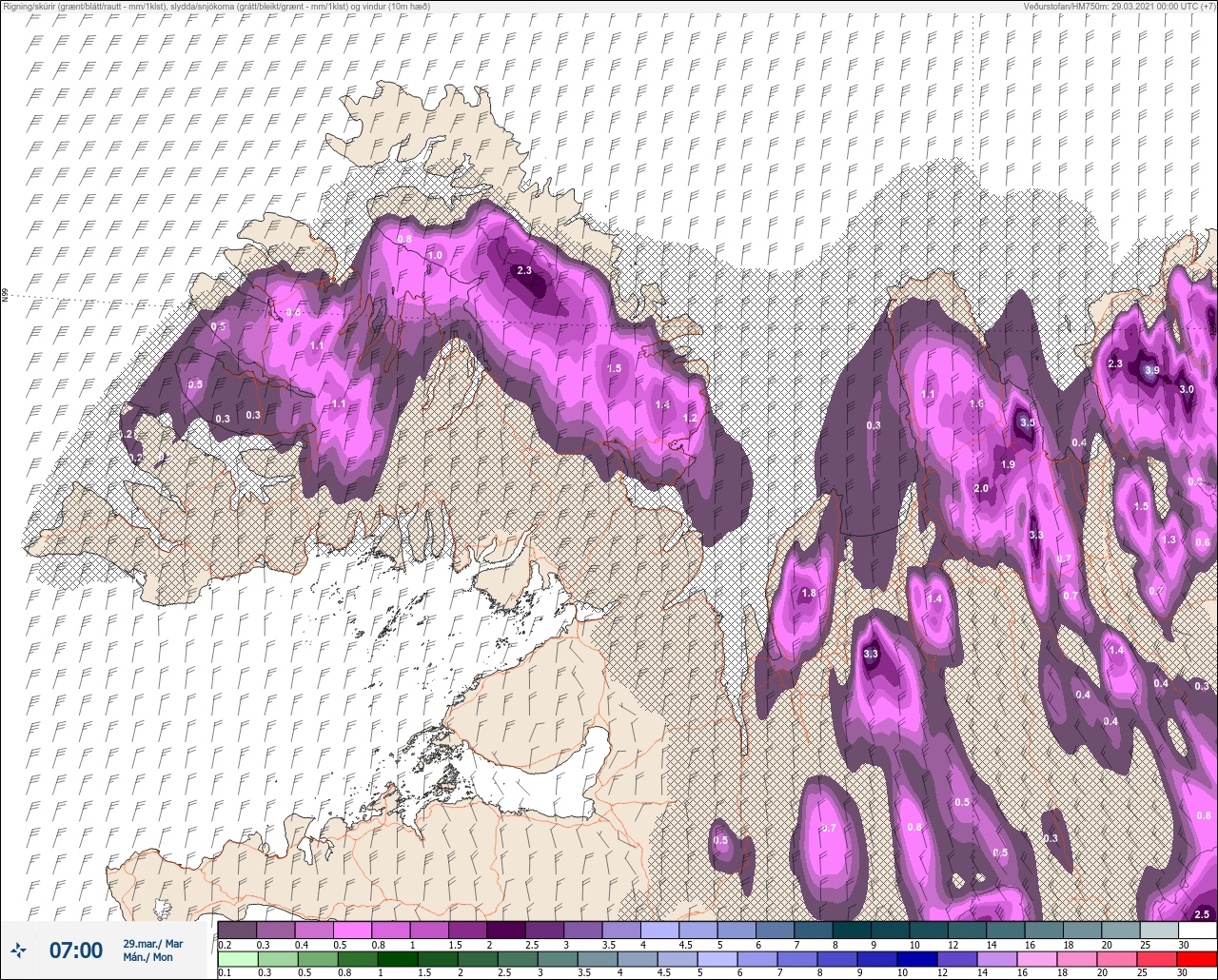Pick the darkest purple snow swatch between 2 and 2.5
The height and width of the screenshot is (980, 1218).
tap(505, 930)
